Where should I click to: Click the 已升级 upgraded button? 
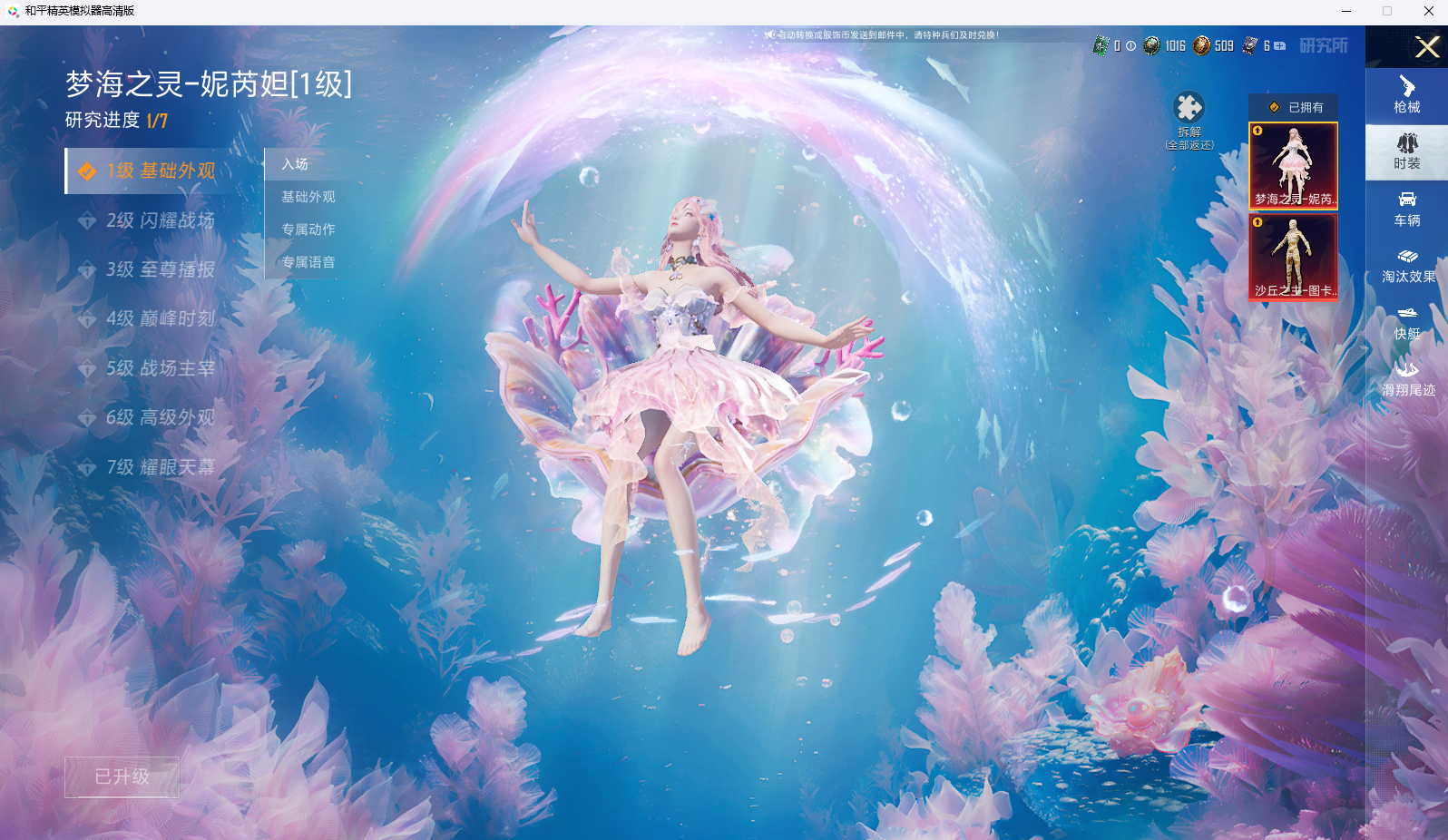click(x=122, y=777)
